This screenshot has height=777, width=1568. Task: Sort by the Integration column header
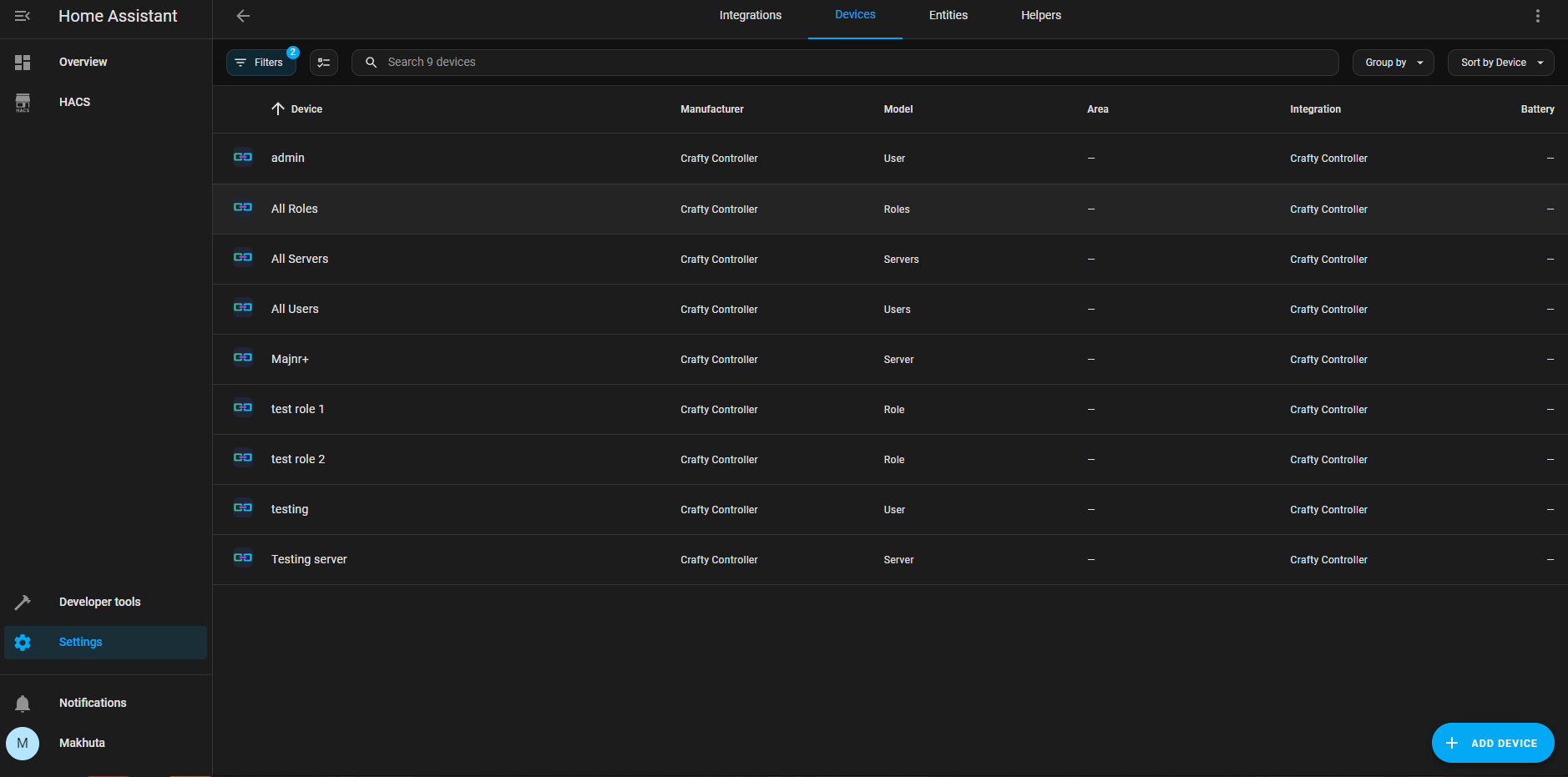[1315, 109]
